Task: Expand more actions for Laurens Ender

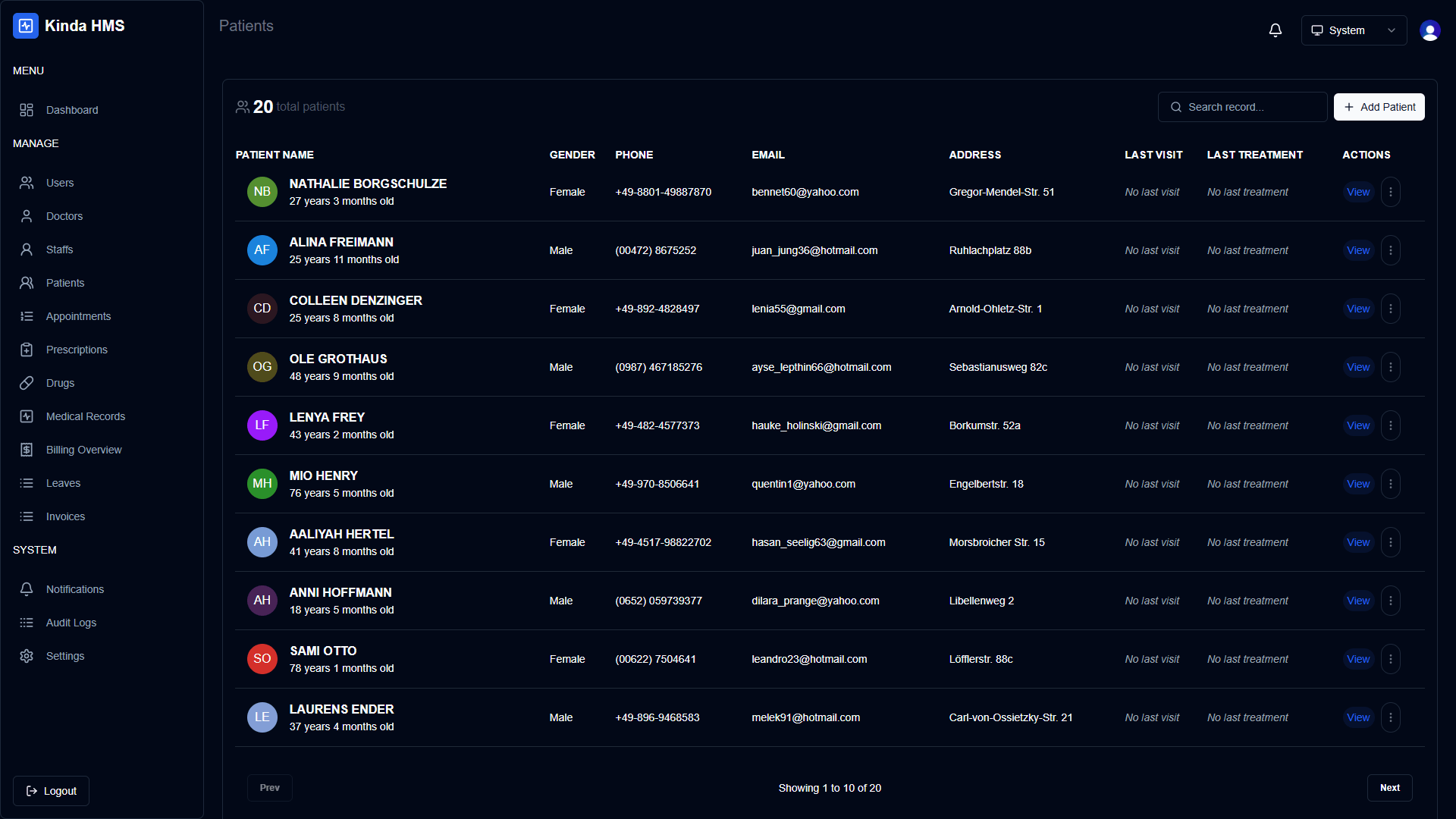Action: point(1390,717)
